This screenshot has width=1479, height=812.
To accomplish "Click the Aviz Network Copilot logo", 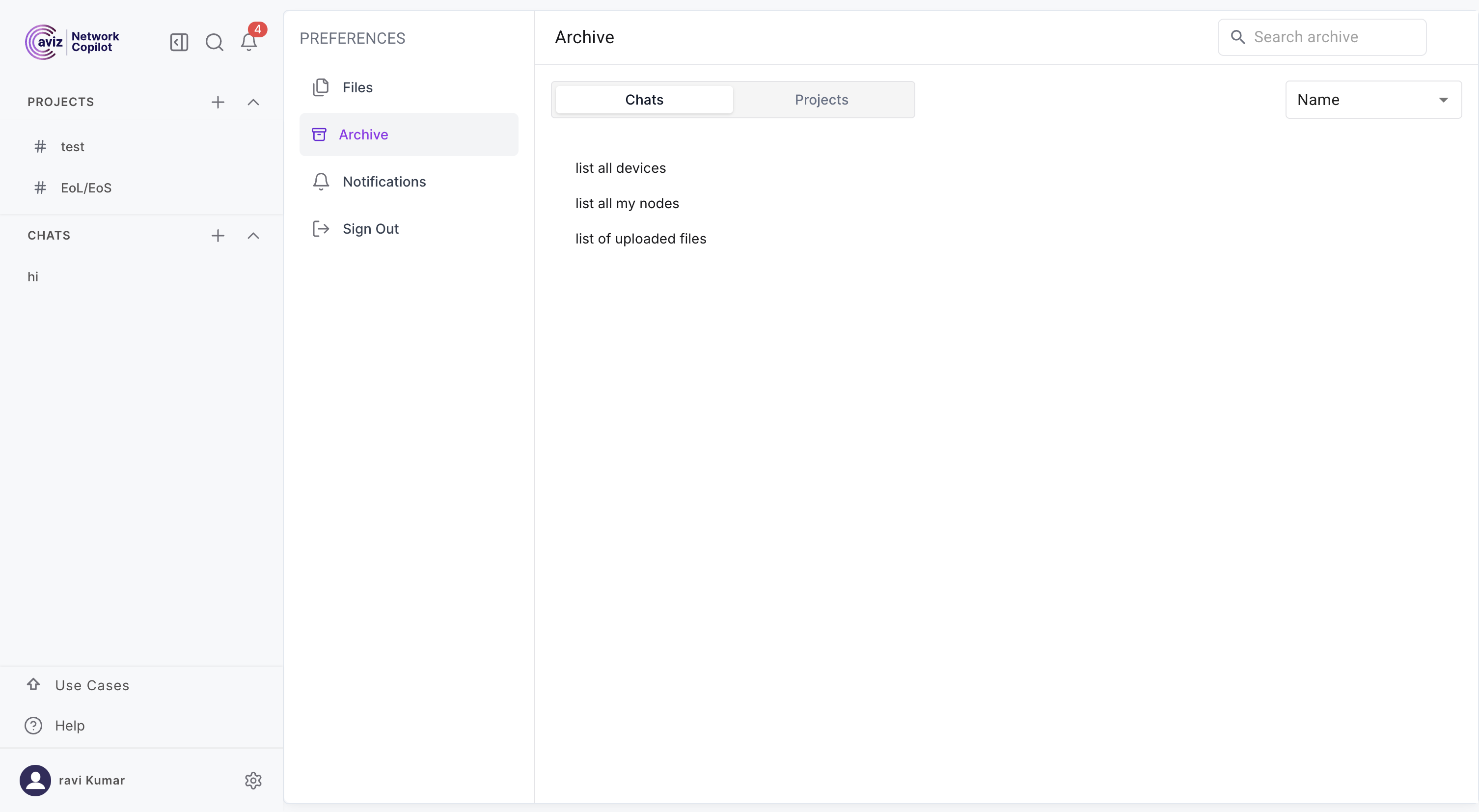I will click(72, 42).
